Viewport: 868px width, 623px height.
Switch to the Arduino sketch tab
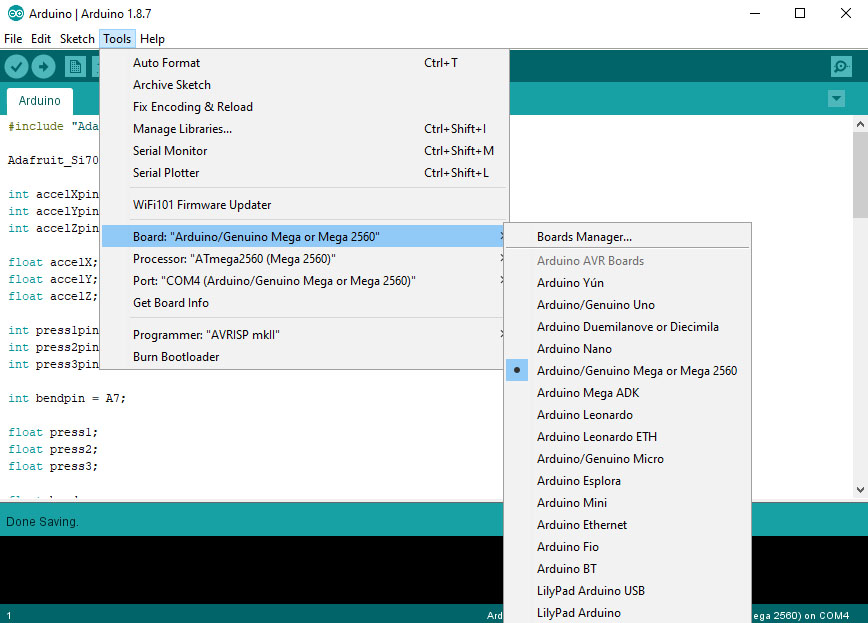coord(40,101)
